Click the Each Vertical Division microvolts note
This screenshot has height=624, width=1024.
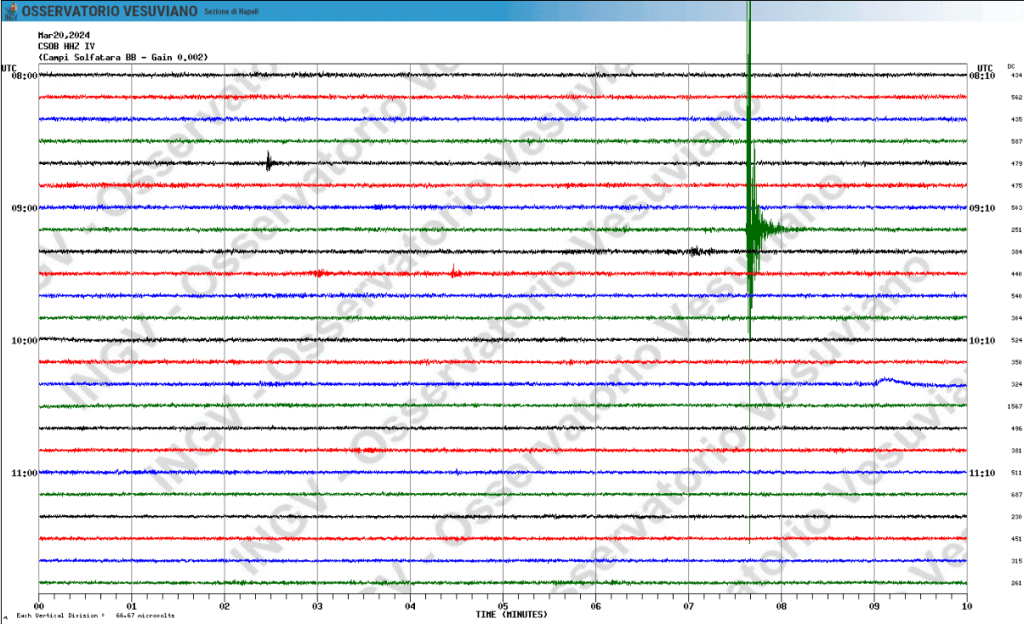coord(95,615)
